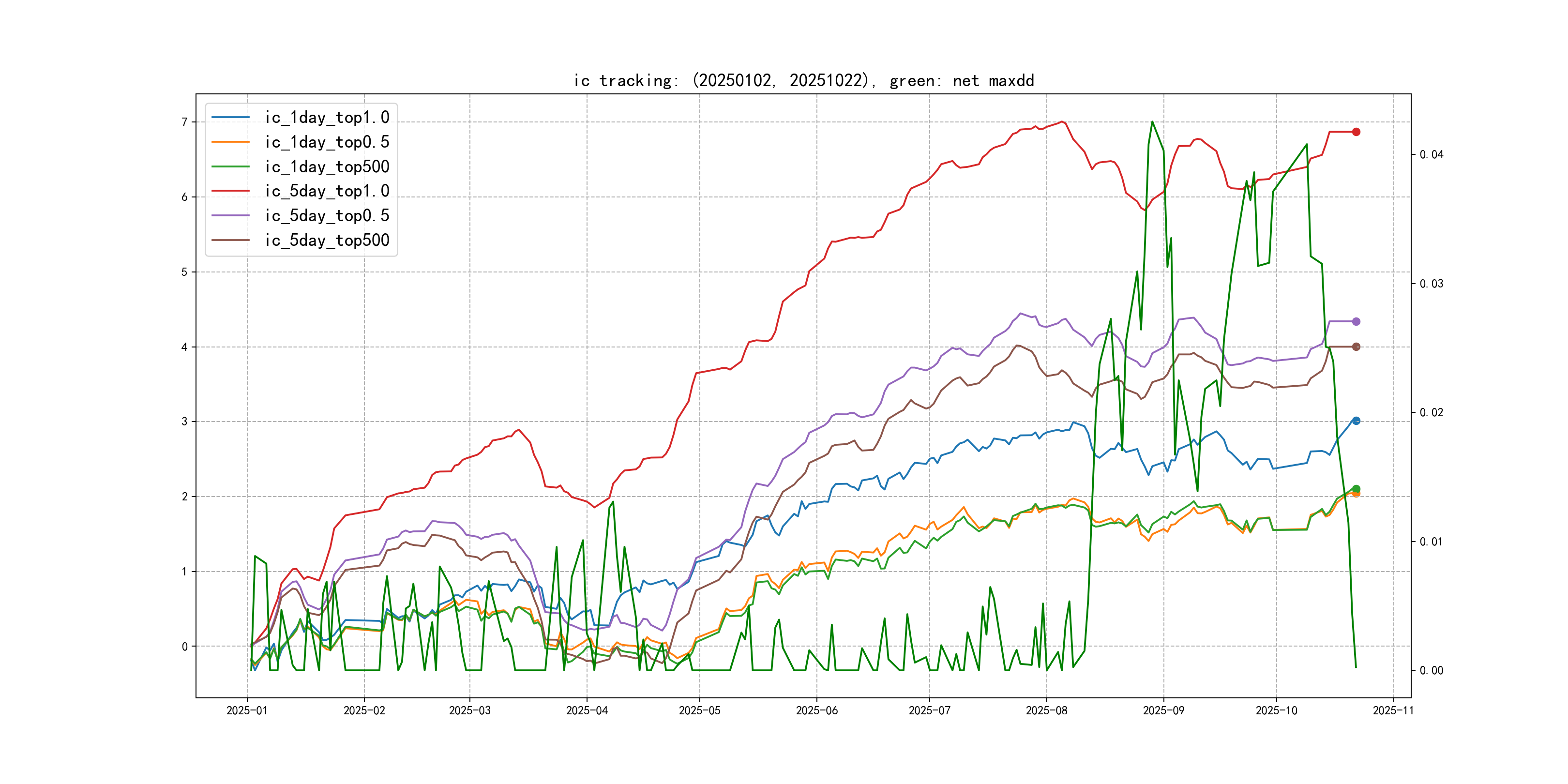
Task: Click the 2025-05 x-axis label
Action: point(699,710)
